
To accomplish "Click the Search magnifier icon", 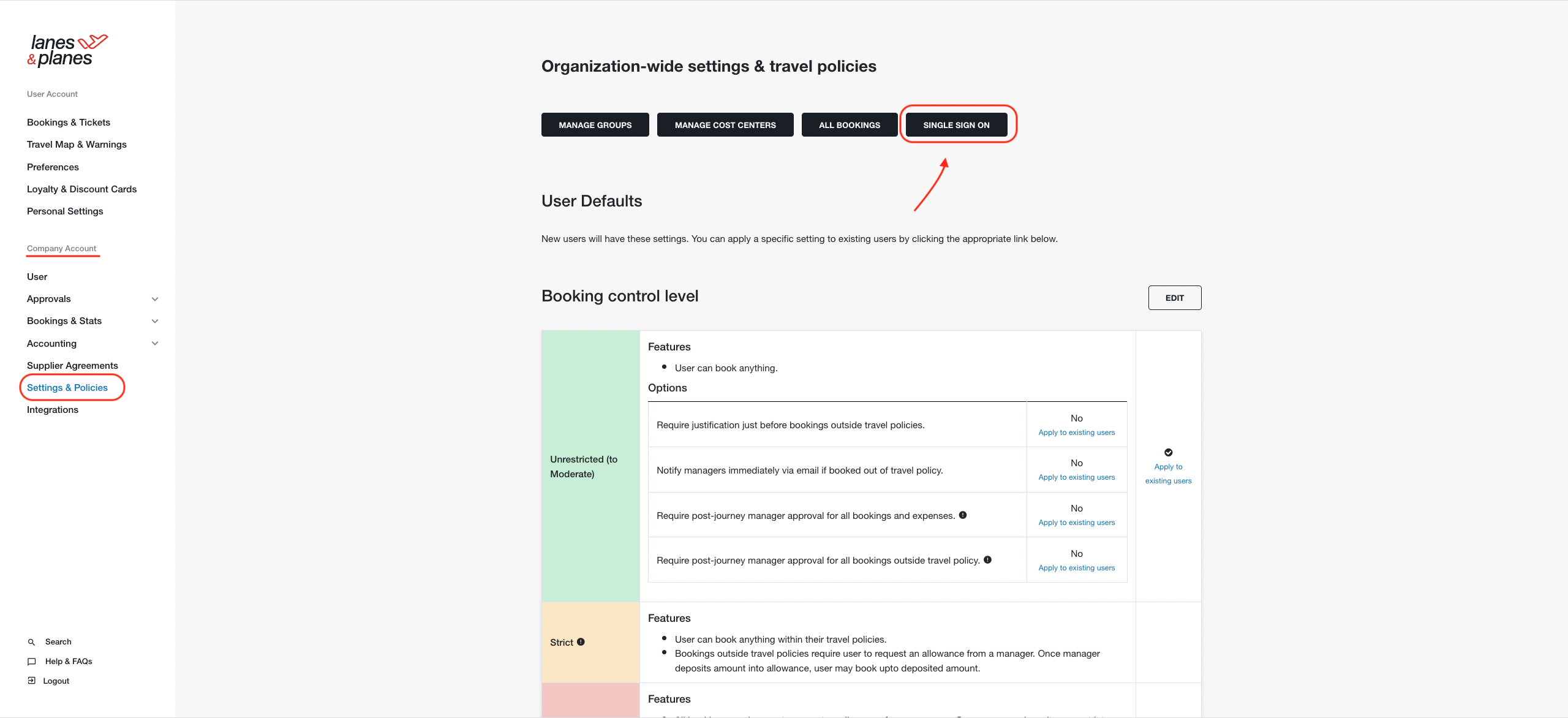I will [31, 642].
